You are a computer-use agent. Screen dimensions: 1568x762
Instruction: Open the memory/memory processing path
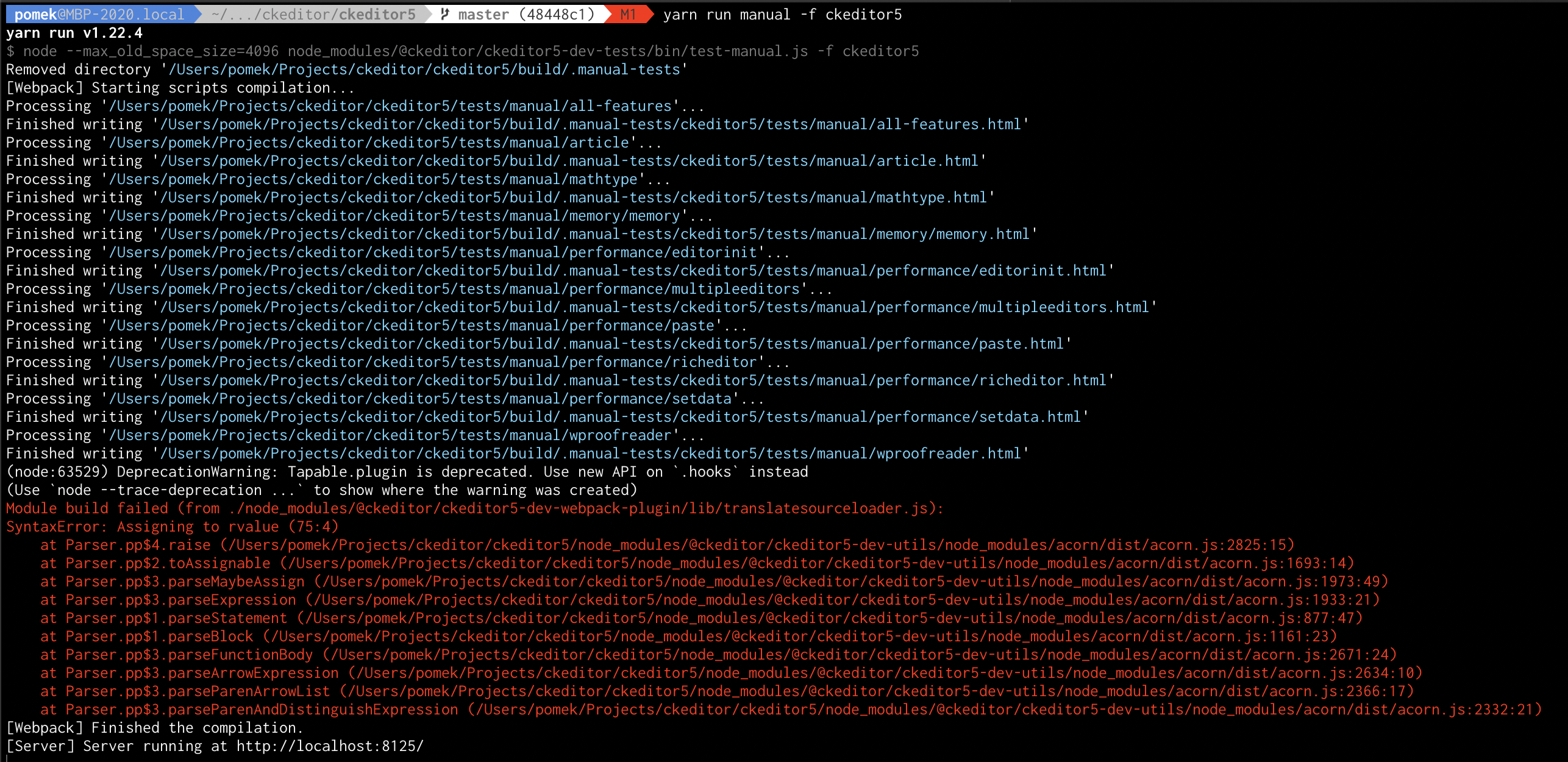[394, 215]
